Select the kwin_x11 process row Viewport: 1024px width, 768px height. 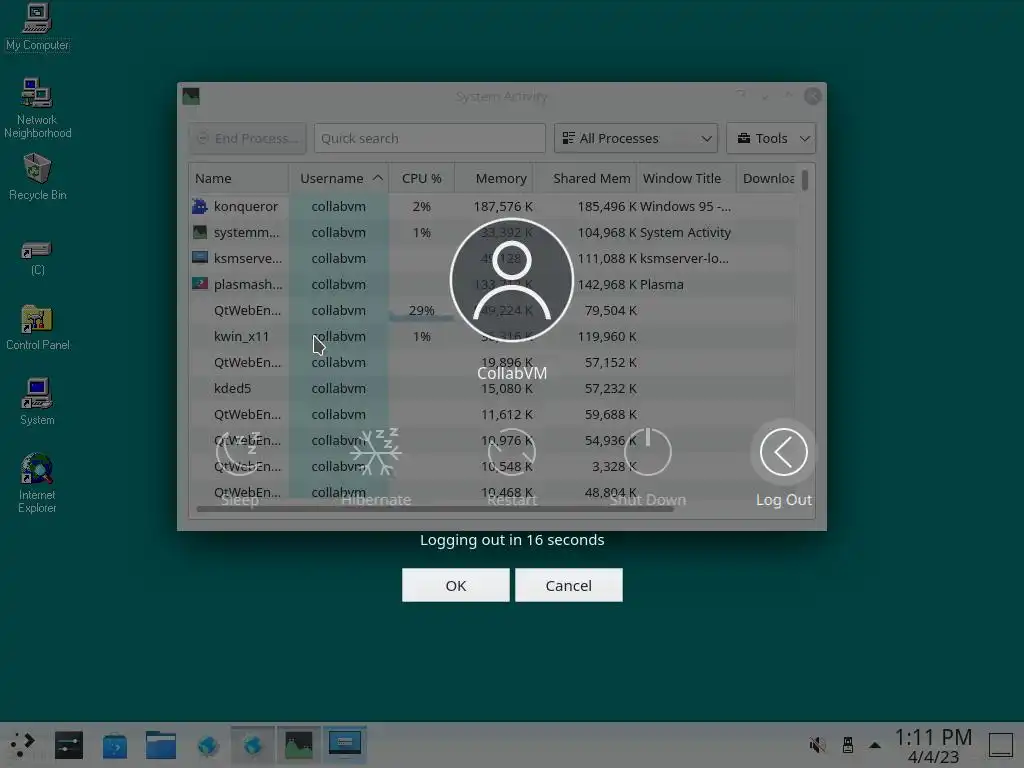[x=493, y=336]
